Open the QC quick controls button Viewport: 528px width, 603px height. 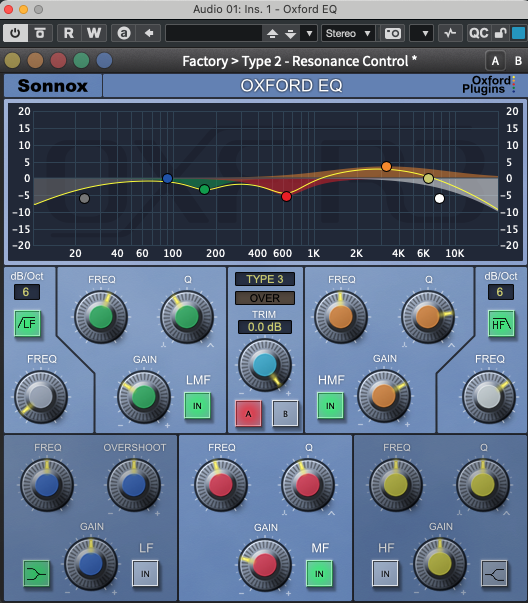[478, 33]
